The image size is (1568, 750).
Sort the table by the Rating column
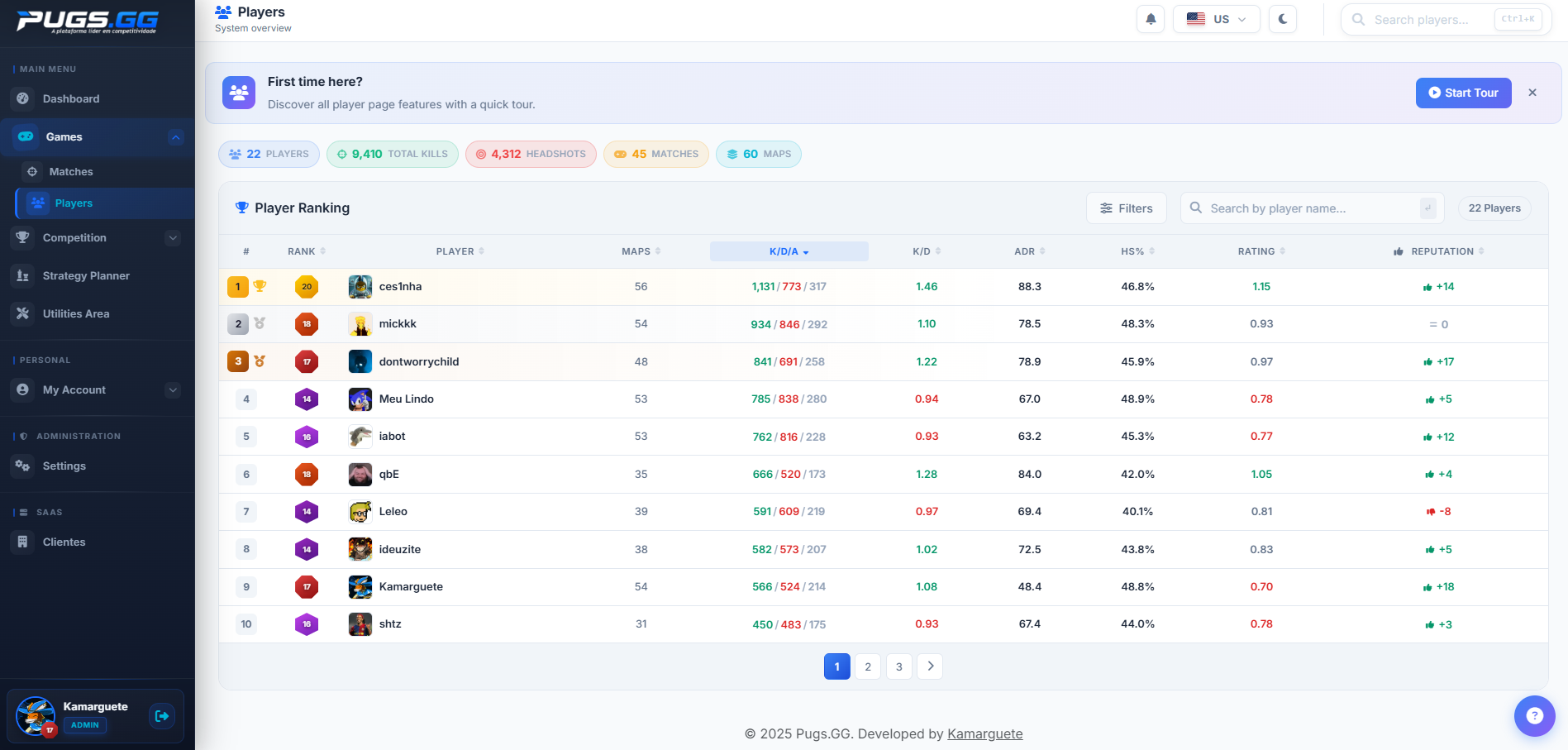click(1261, 251)
